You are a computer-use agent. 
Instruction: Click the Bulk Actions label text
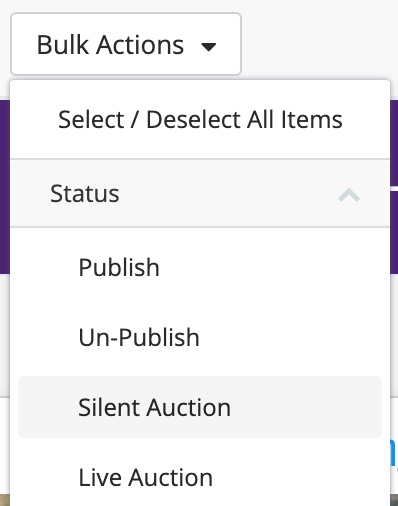(110, 45)
